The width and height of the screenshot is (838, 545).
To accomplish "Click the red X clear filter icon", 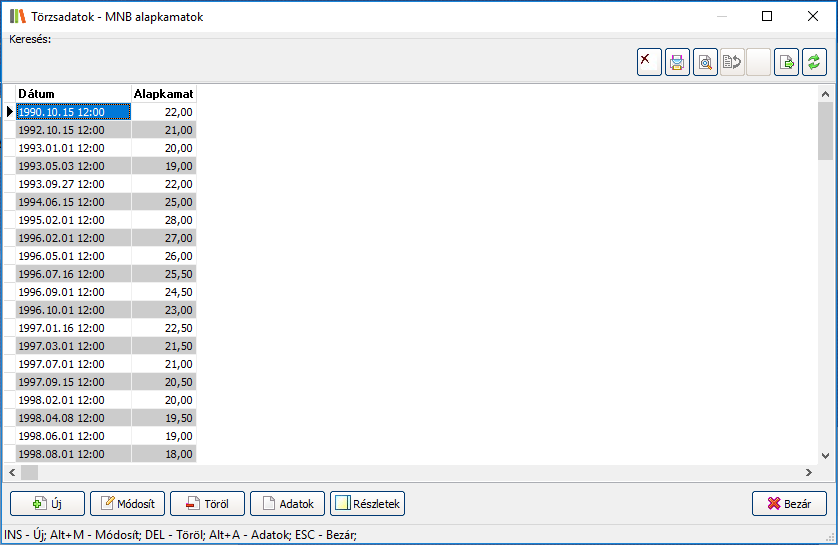I will tap(649, 62).
